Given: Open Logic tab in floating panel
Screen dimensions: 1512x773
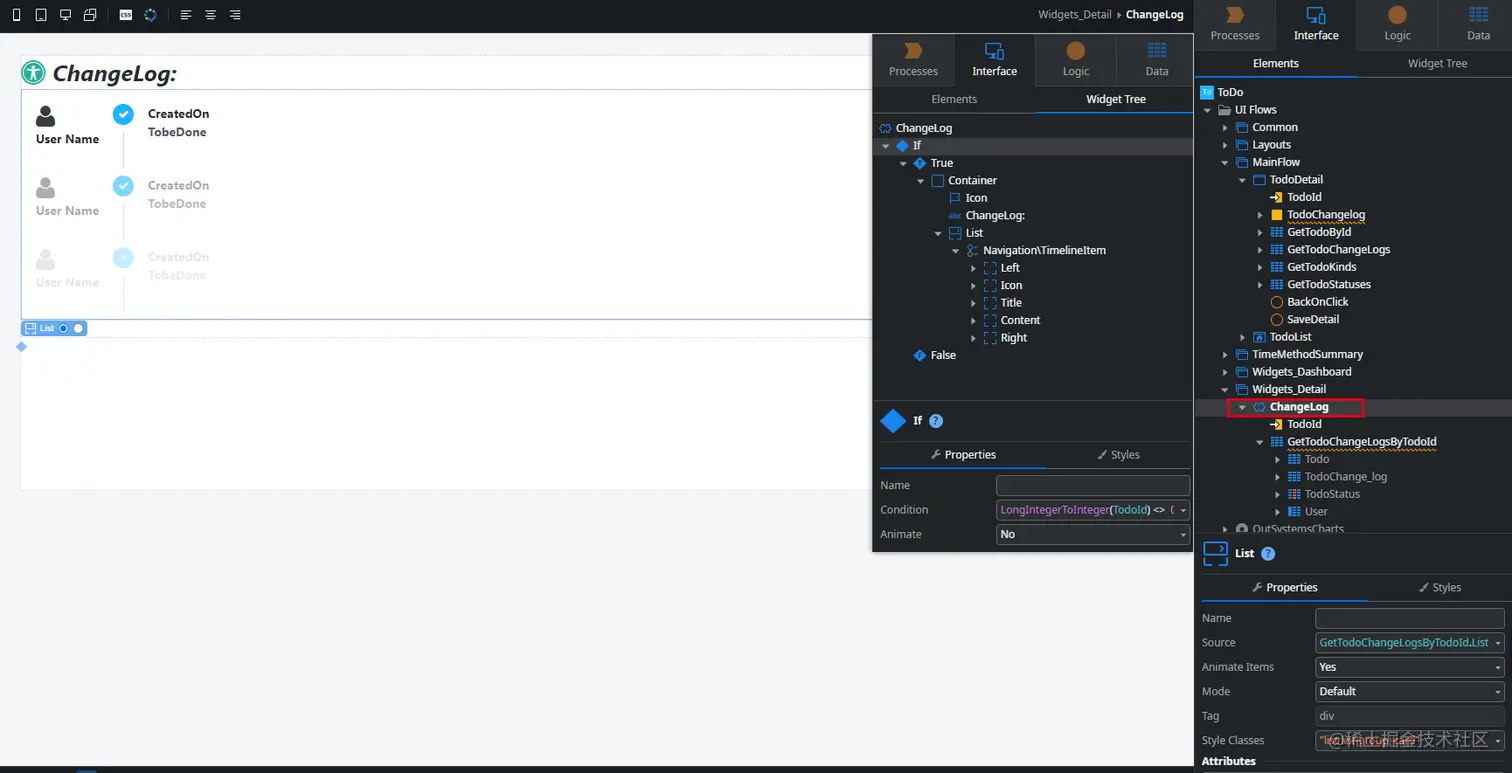Looking at the screenshot, I should (1076, 61).
